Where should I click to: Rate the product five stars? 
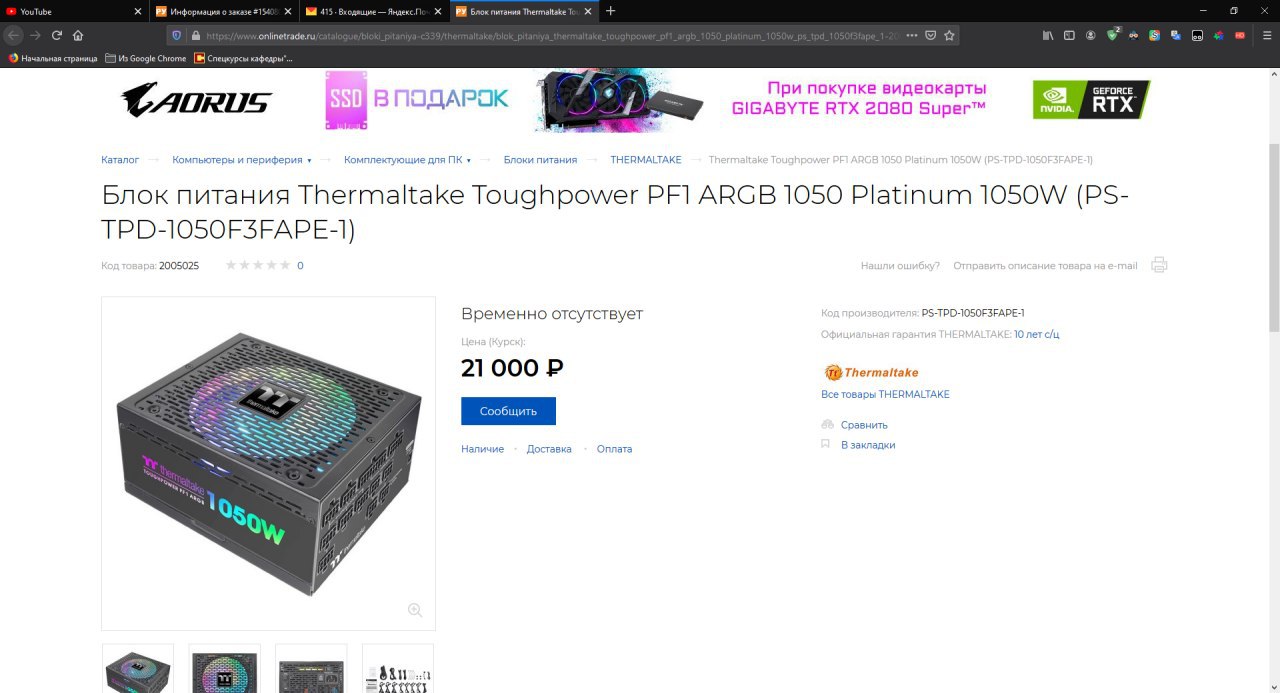[285, 265]
